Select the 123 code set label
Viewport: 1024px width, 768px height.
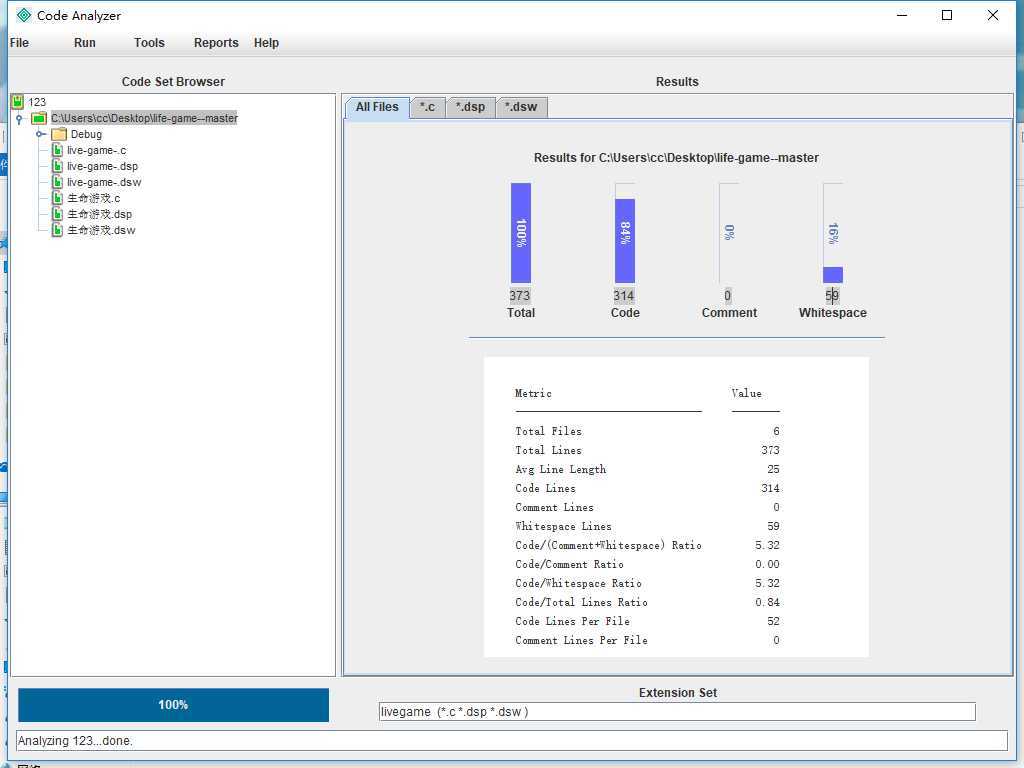tap(37, 102)
